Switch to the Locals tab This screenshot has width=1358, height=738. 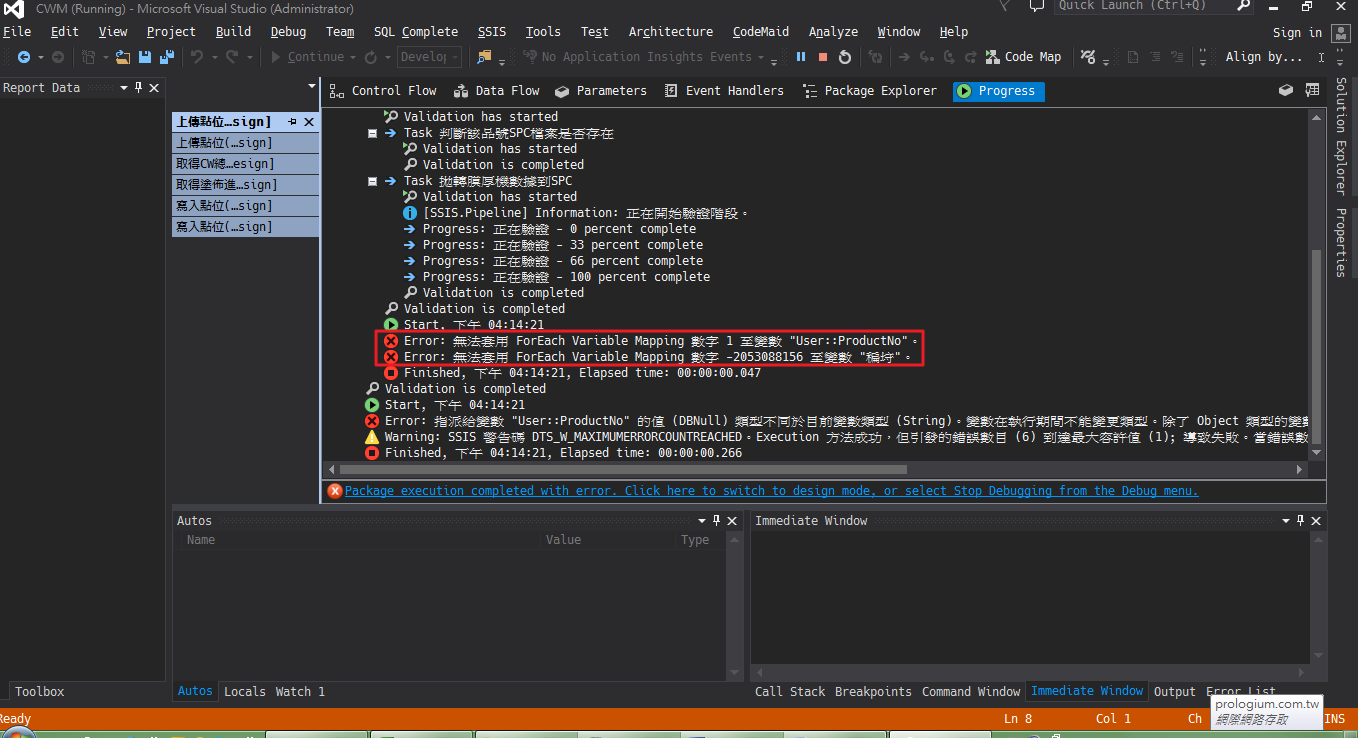[244, 692]
